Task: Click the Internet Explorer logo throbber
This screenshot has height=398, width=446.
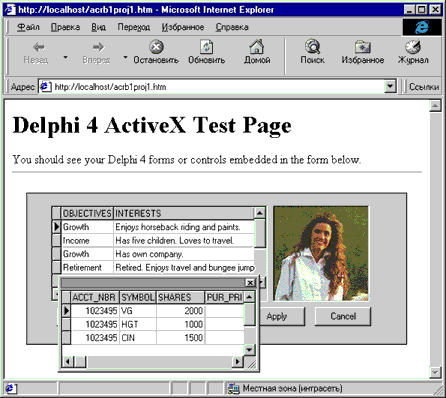Action: [x=422, y=27]
